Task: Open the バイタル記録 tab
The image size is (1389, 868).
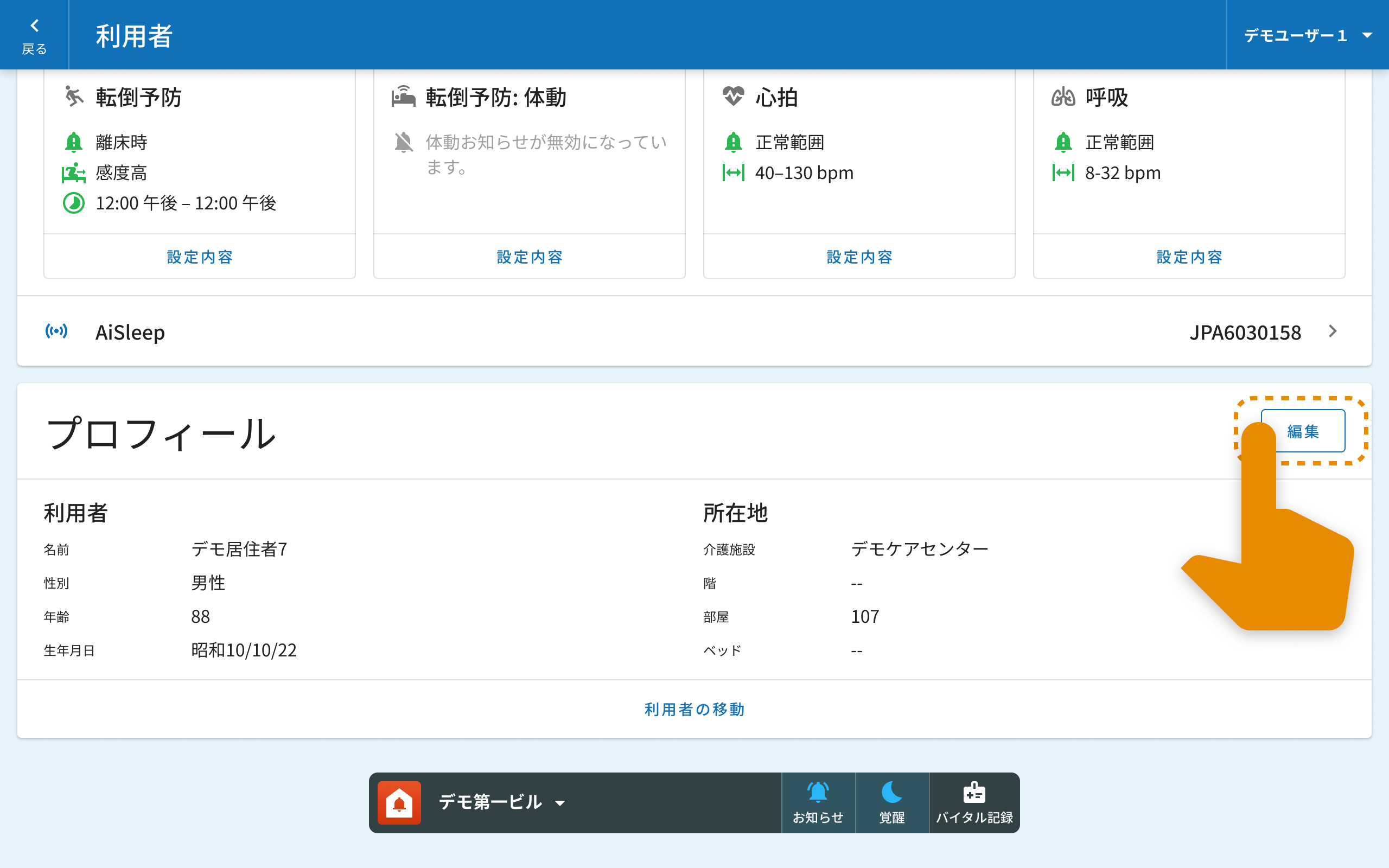Action: pos(974,802)
